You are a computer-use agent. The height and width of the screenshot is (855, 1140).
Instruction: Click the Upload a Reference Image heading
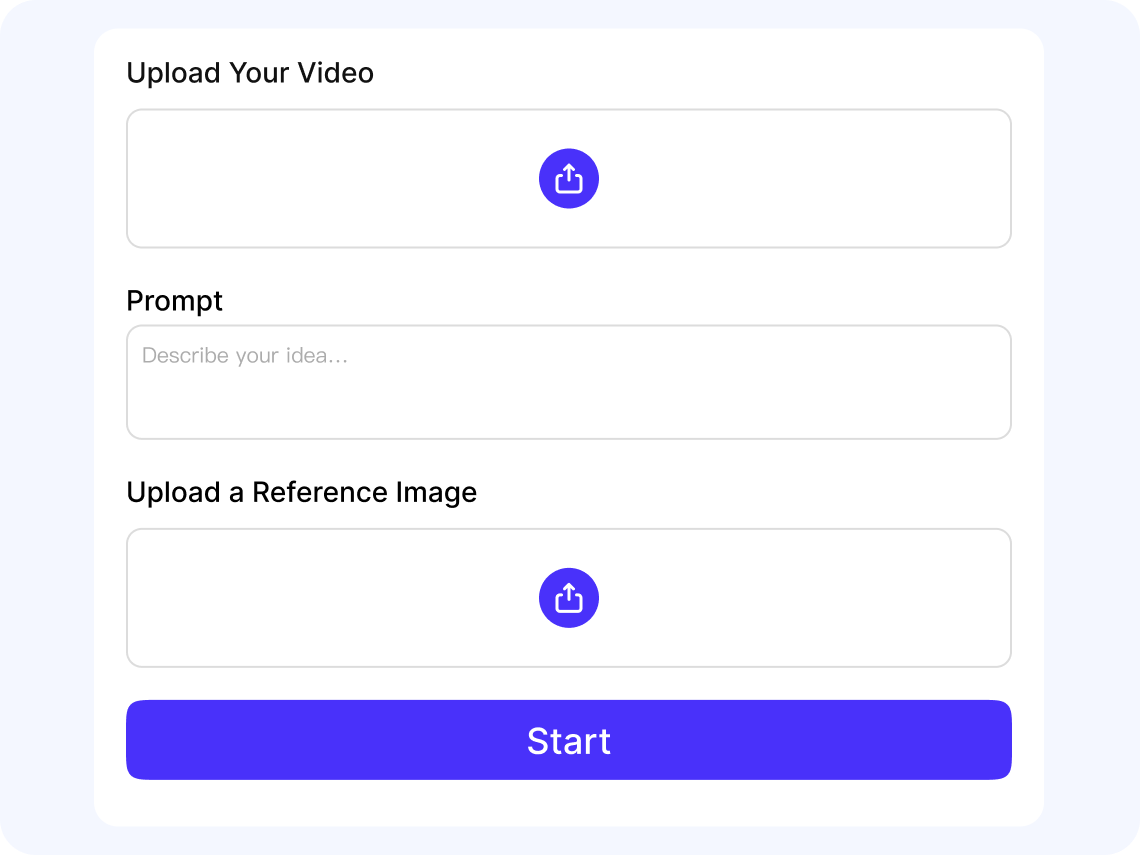click(302, 492)
